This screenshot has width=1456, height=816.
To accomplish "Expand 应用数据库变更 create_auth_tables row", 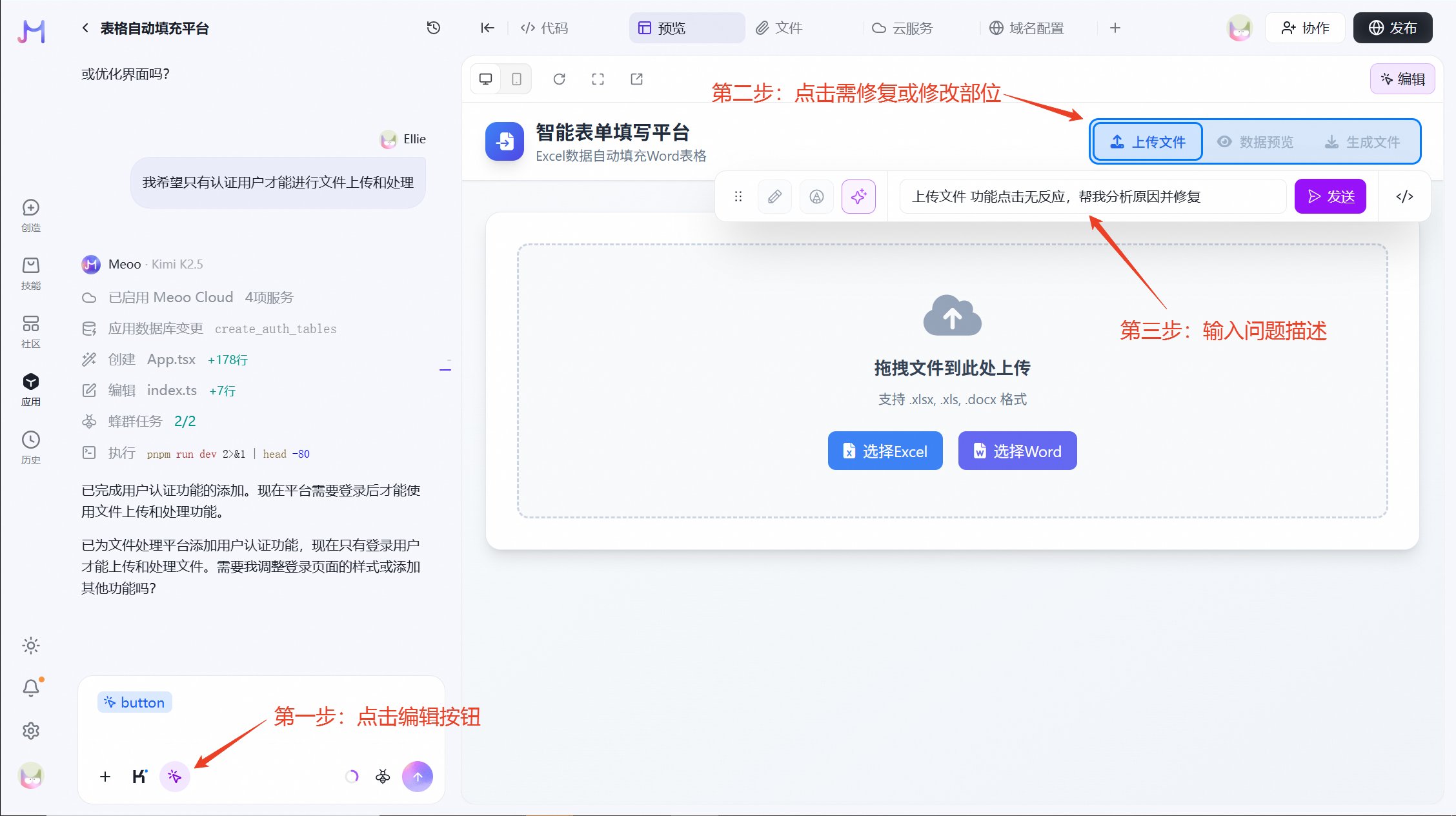I will coord(209,329).
